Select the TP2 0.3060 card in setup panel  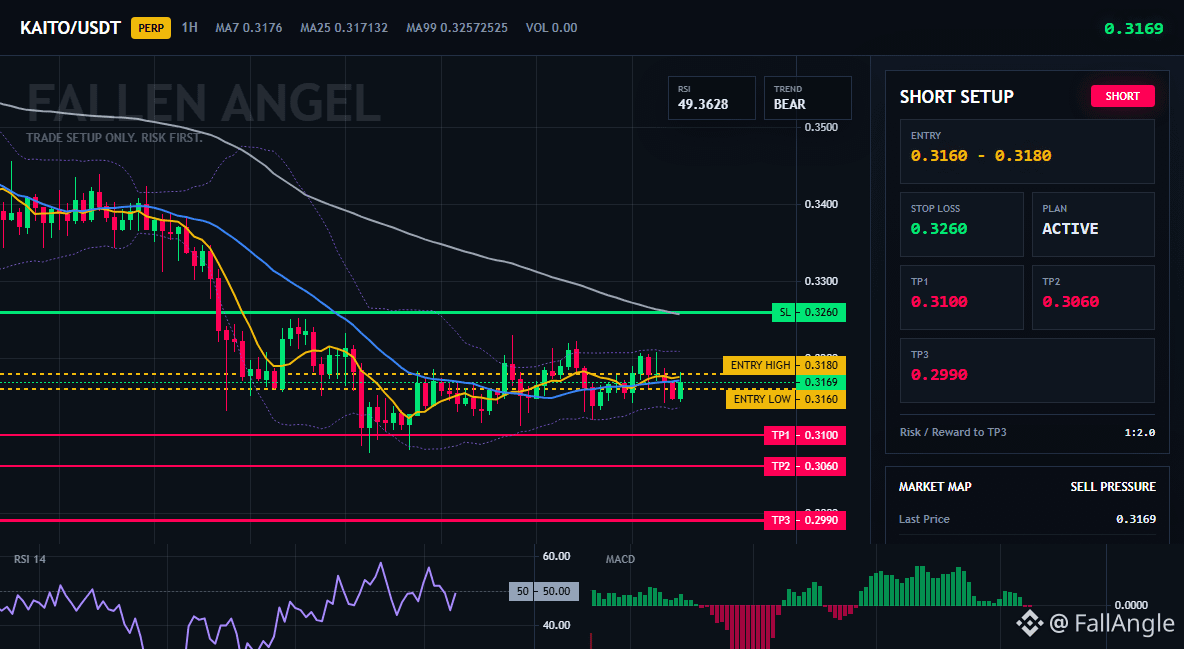pos(1093,297)
